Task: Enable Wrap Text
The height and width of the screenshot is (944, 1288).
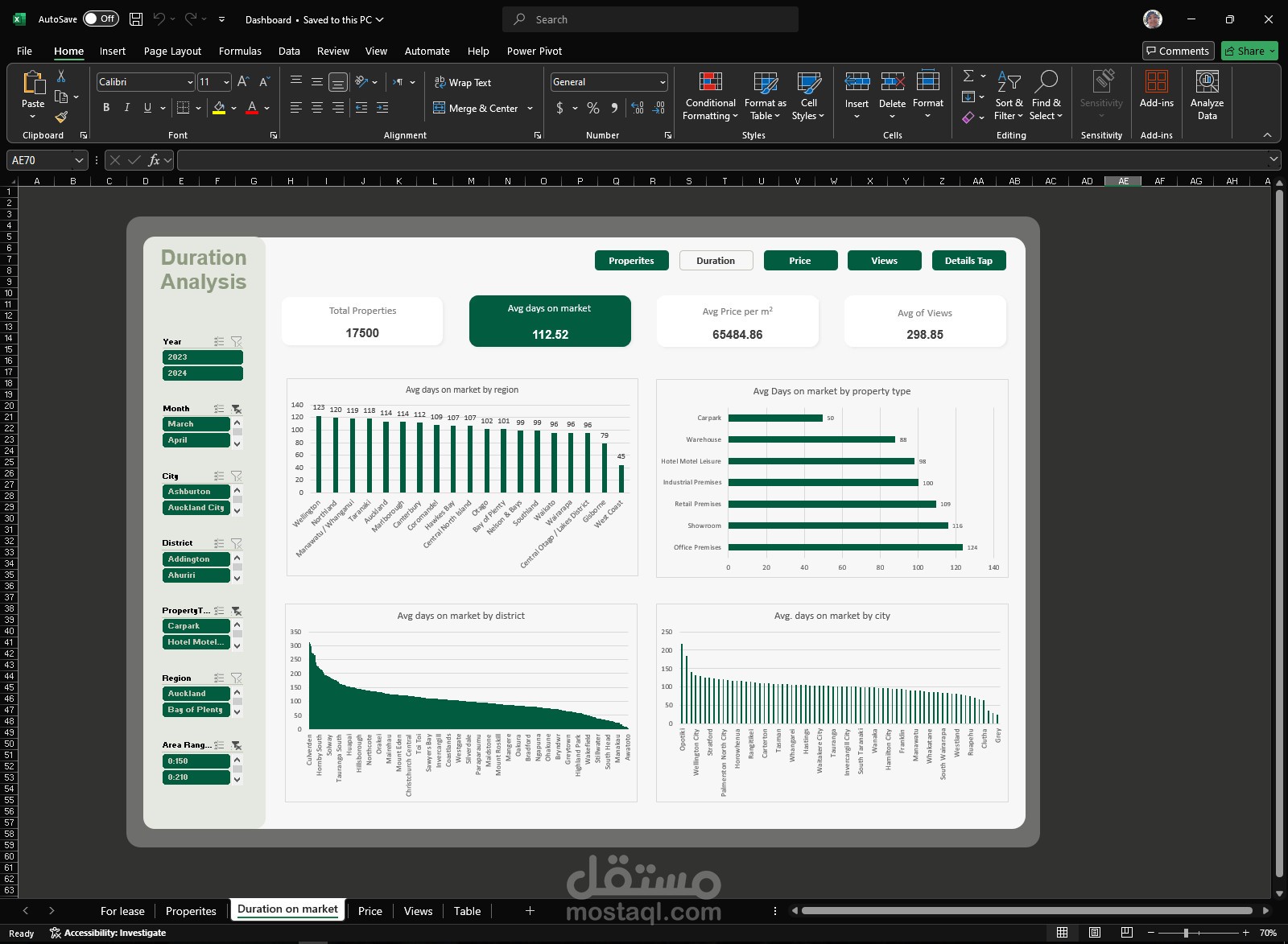Action: 463,82
